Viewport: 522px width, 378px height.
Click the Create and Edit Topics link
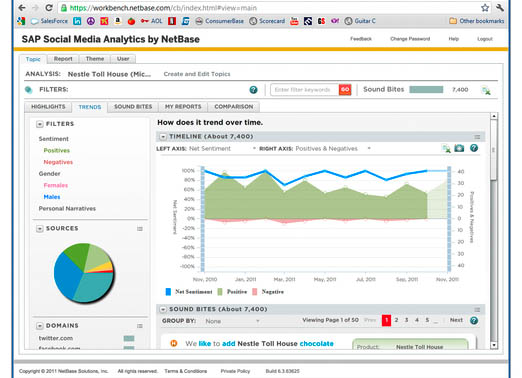click(x=197, y=74)
